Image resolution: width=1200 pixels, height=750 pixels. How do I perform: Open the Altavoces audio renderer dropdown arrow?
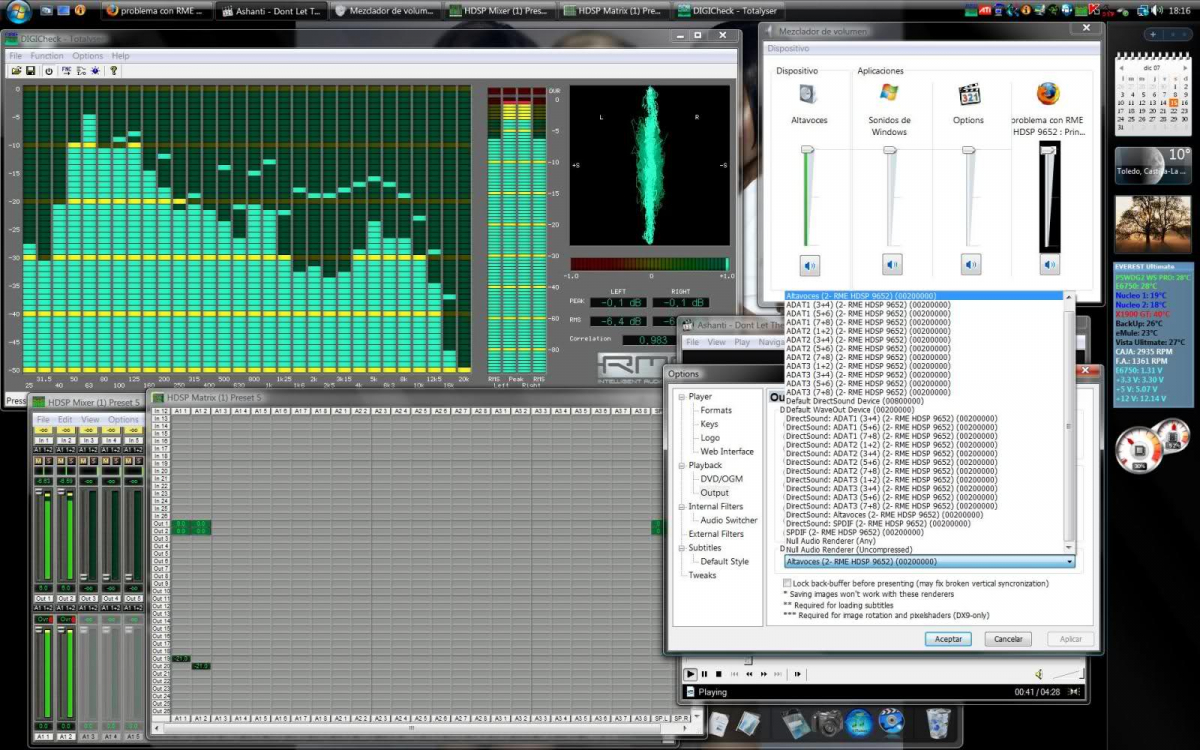(x=1070, y=562)
